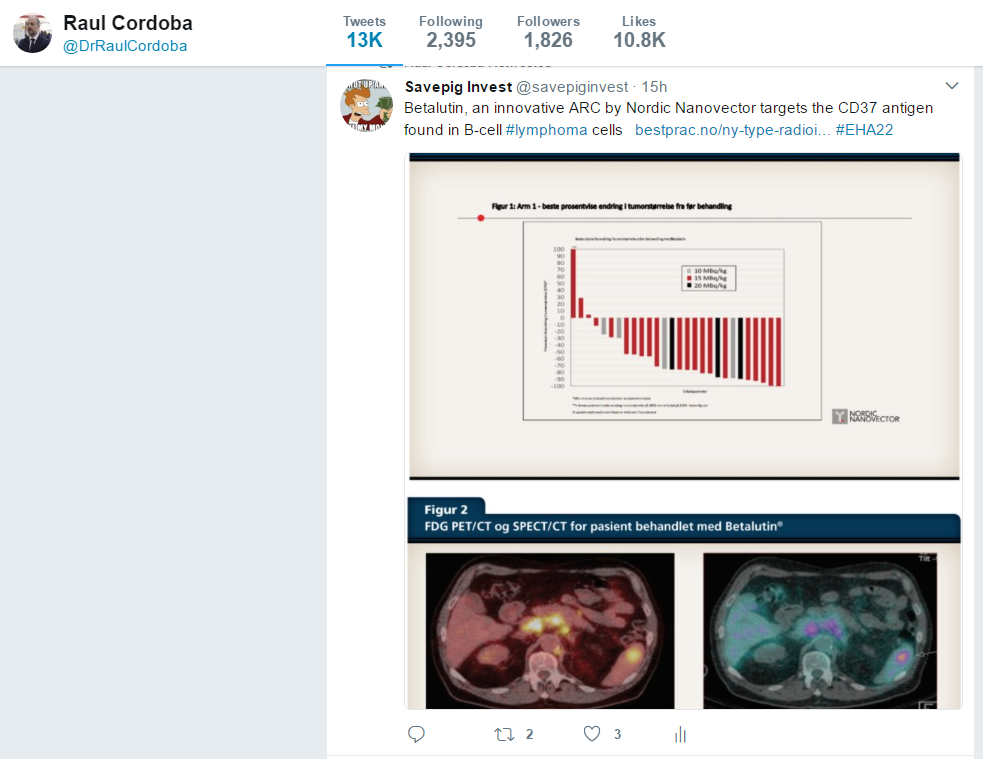Retweet the Betalutin tweet
The image size is (983, 759).
point(505,734)
